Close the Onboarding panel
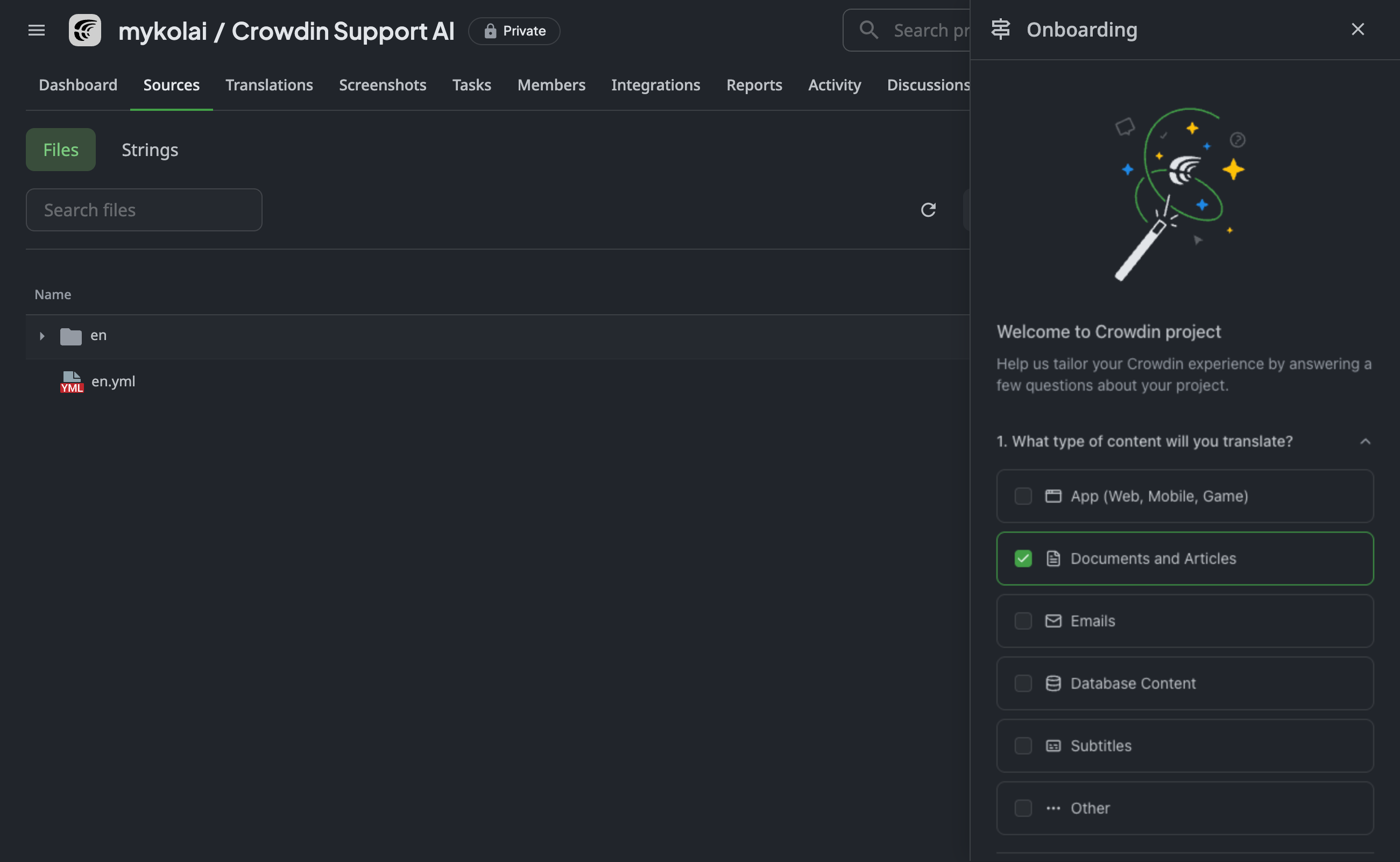The width and height of the screenshot is (1400, 862). (1358, 29)
